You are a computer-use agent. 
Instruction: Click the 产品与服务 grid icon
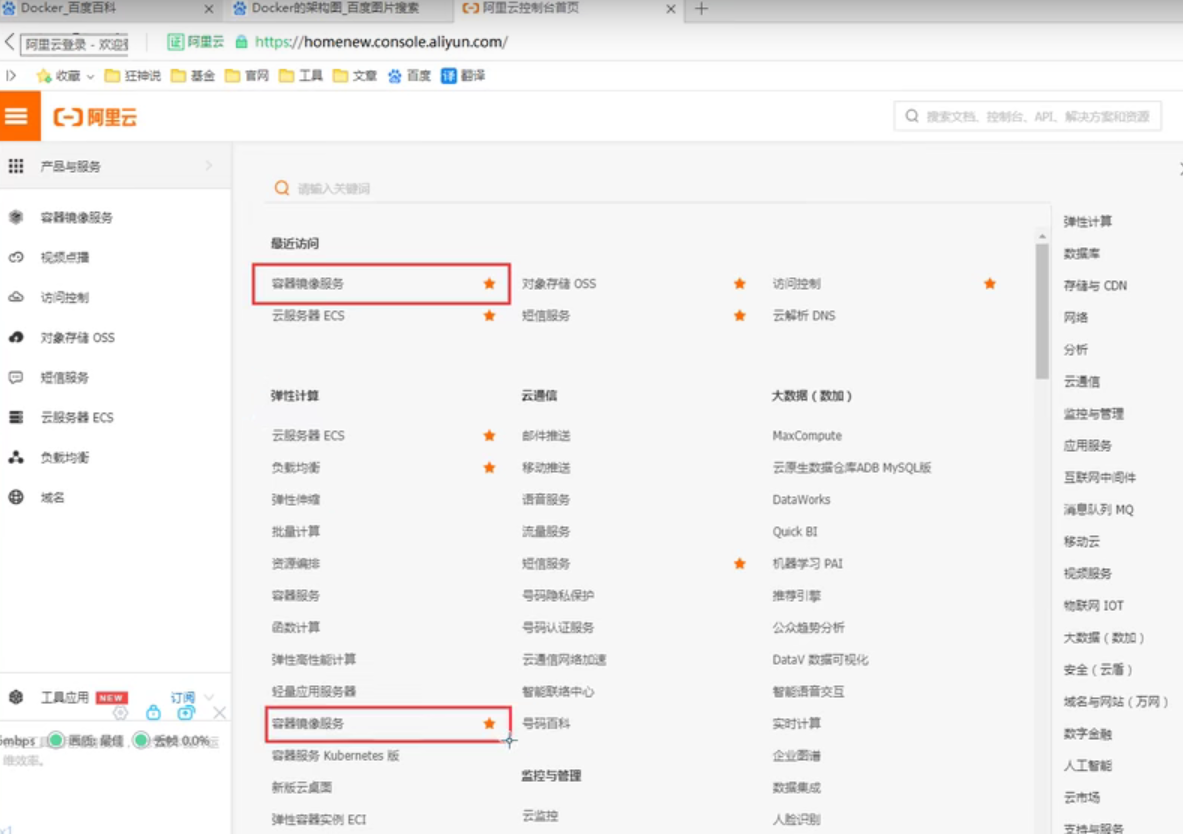[16, 166]
